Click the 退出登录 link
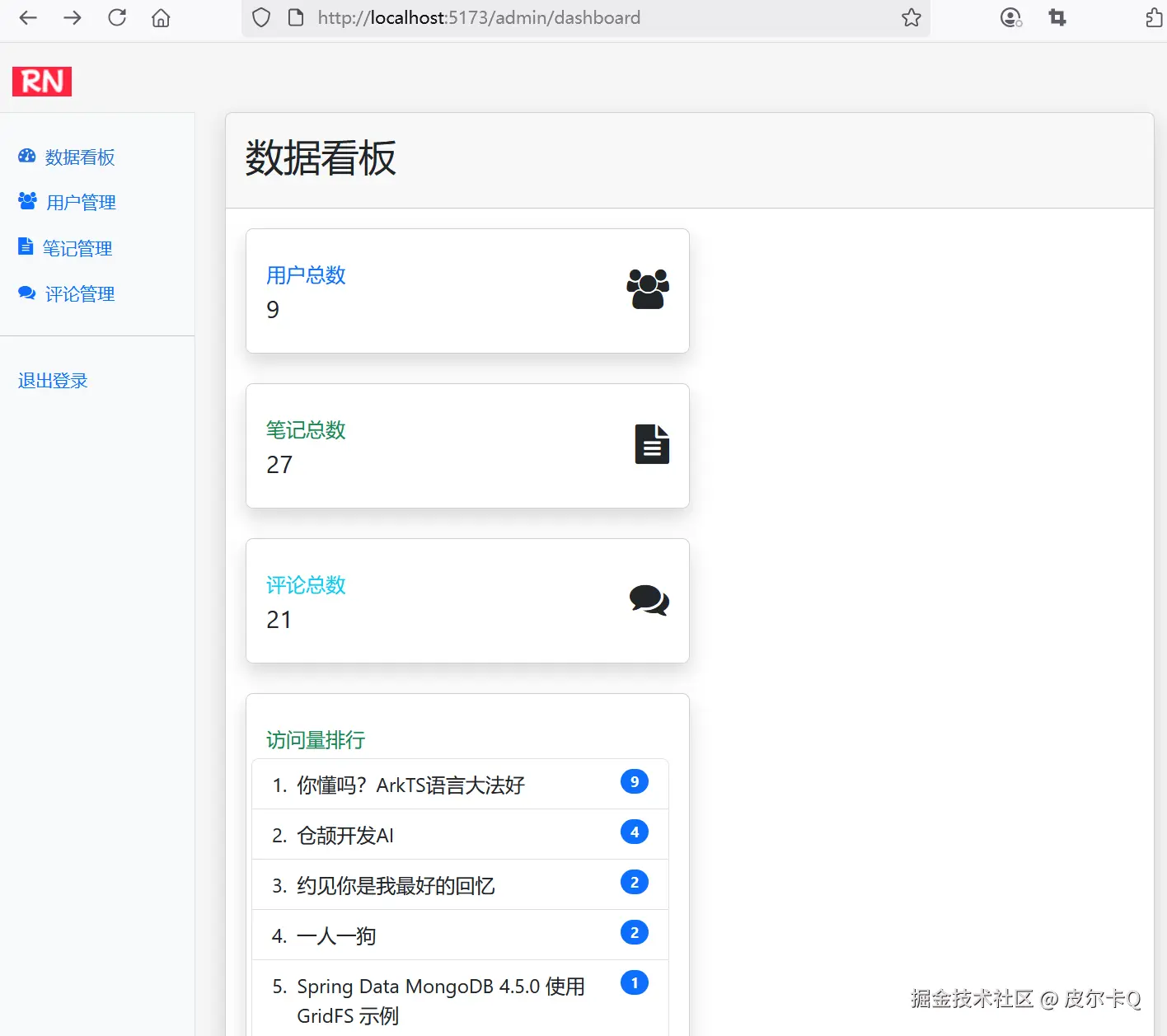 [52, 380]
